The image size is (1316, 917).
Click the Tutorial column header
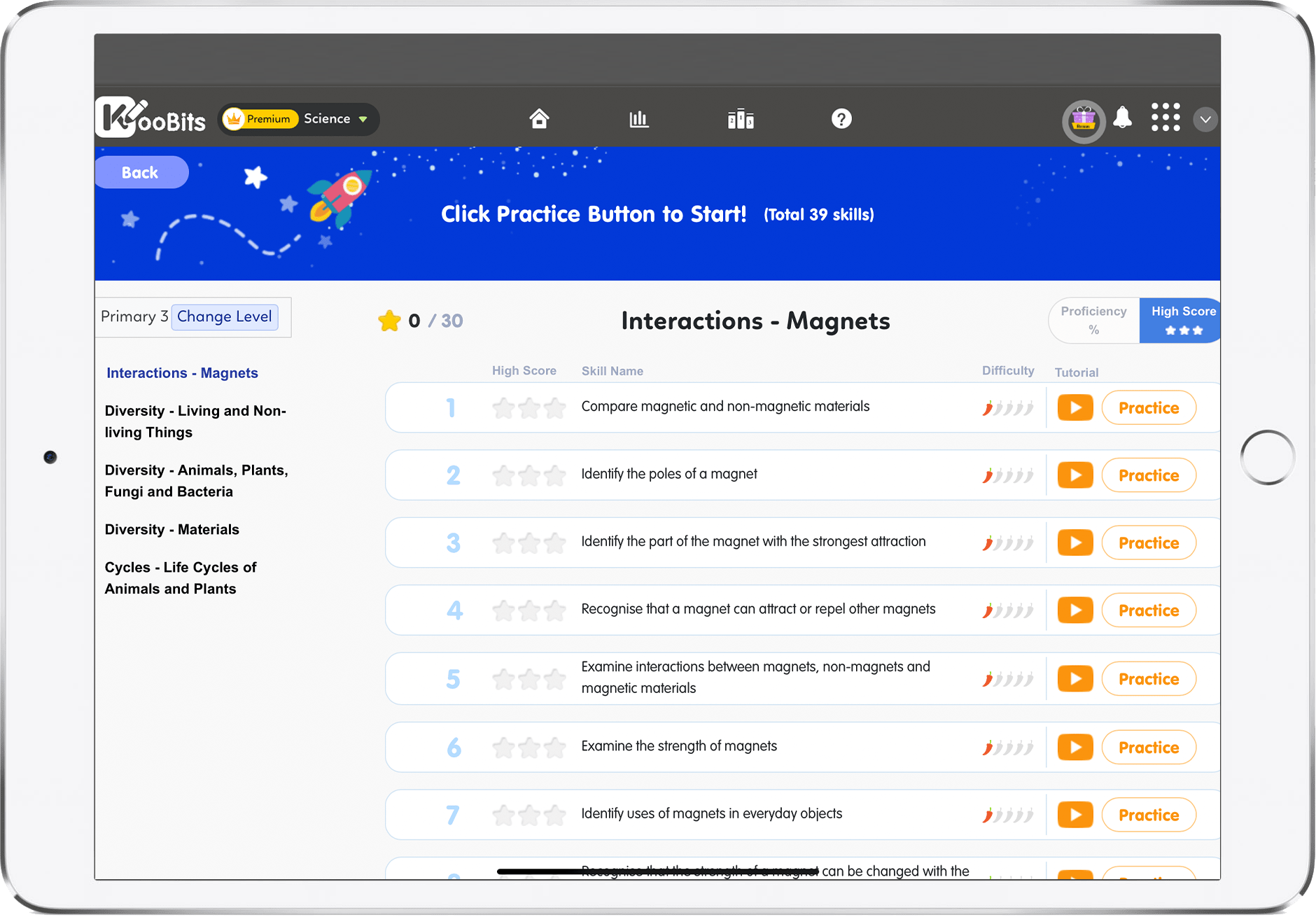1077,372
